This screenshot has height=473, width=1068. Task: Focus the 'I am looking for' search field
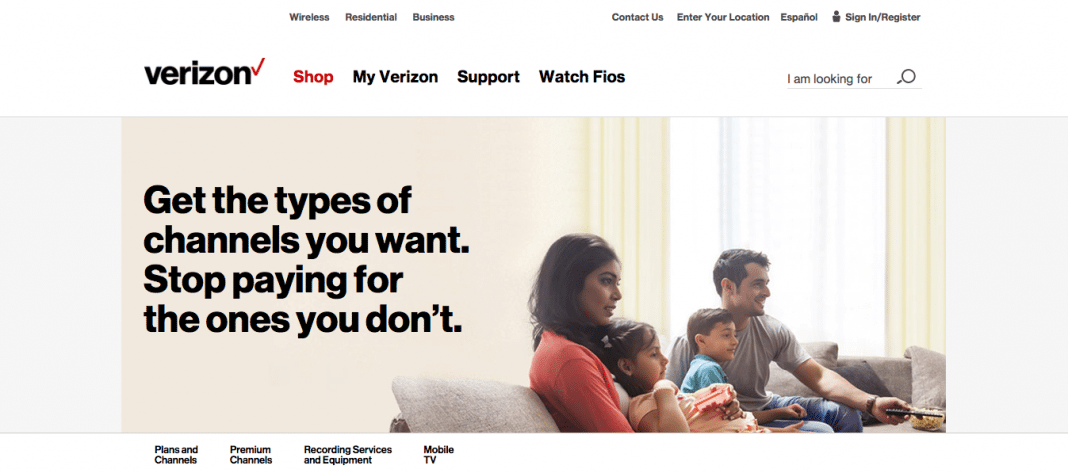(839, 79)
